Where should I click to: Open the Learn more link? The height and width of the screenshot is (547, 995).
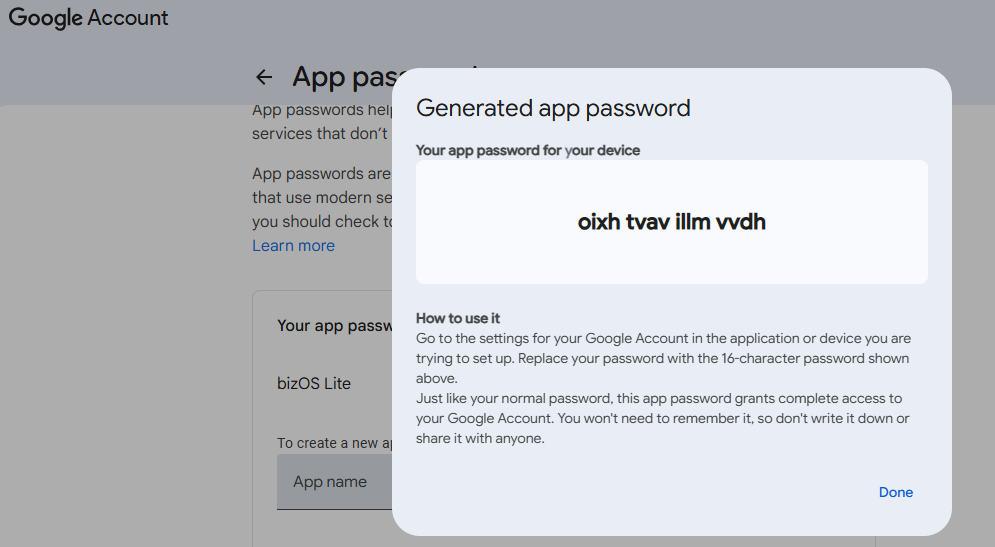pos(293,246)
